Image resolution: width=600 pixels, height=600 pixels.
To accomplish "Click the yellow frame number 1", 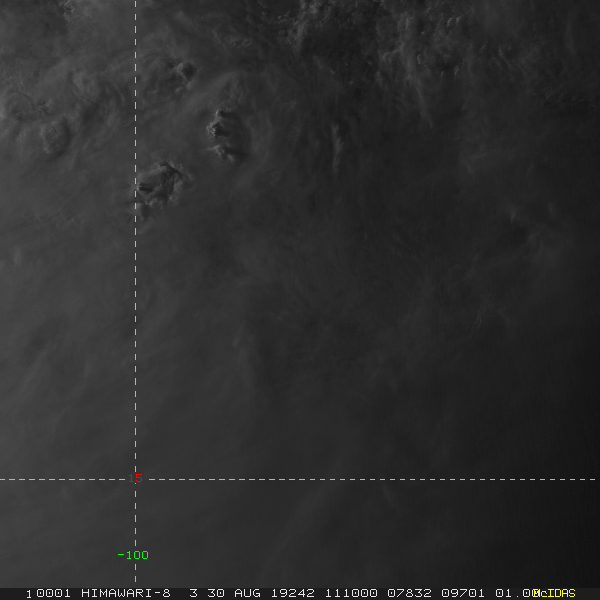I will (x=29, y=594).
